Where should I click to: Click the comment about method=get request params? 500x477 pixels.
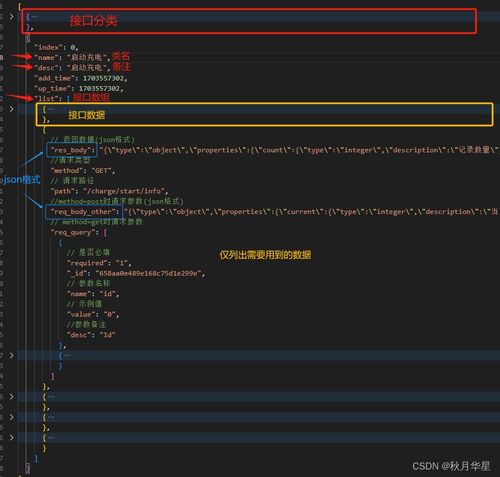pyautogui.click(x=97, y=222)
